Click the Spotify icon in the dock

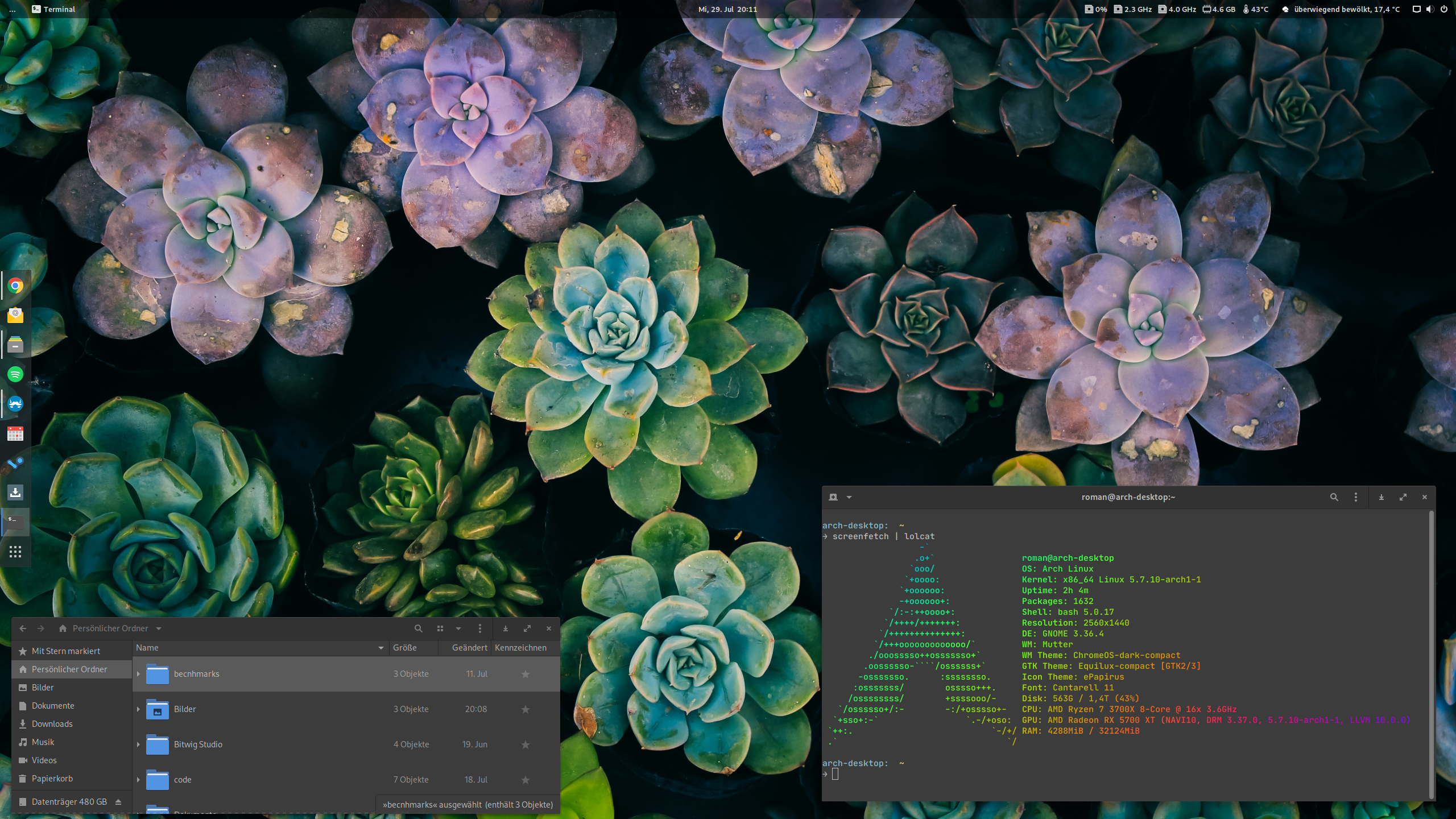(x=15, y=375)
